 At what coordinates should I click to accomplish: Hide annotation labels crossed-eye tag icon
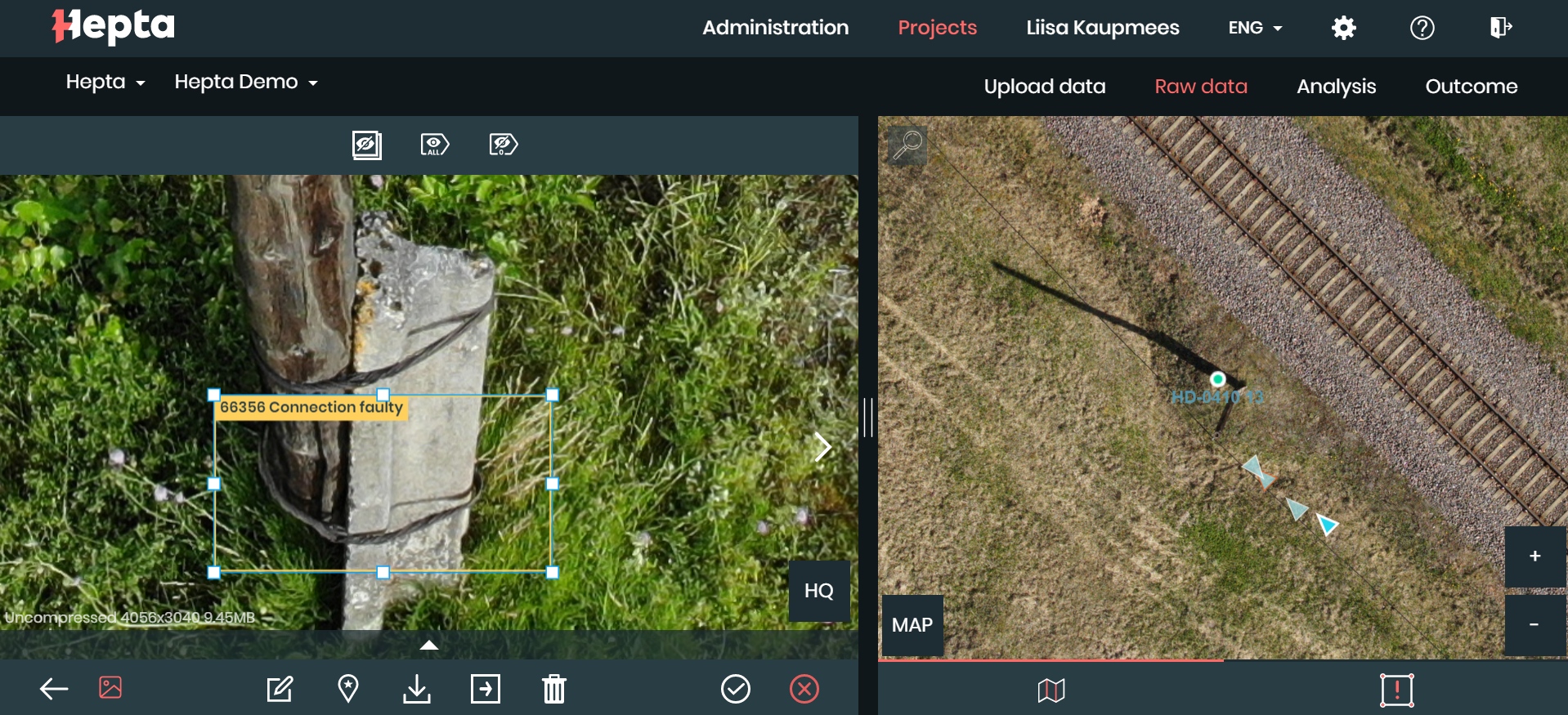504,145
